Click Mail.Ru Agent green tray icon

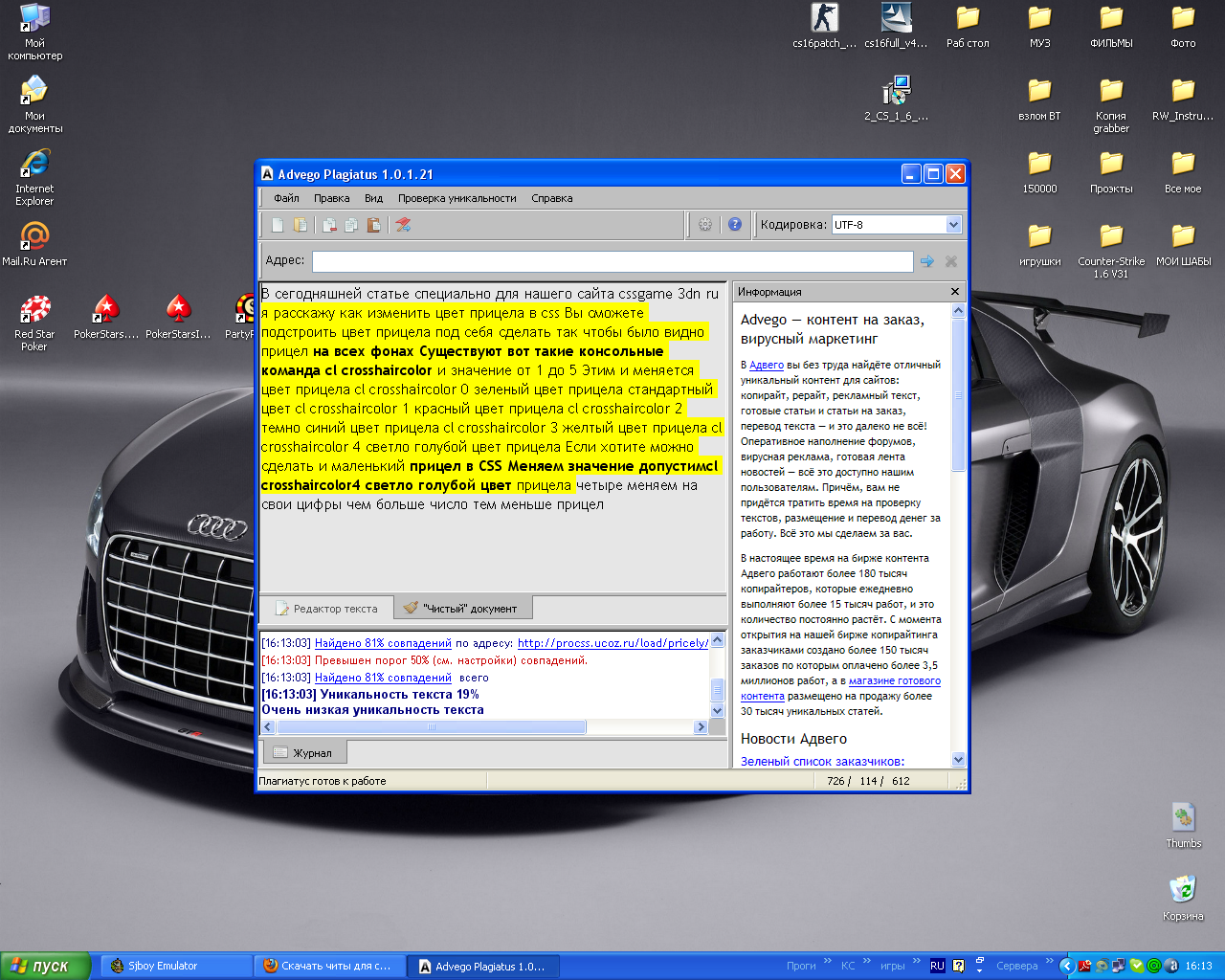[x=1154, y=966]
